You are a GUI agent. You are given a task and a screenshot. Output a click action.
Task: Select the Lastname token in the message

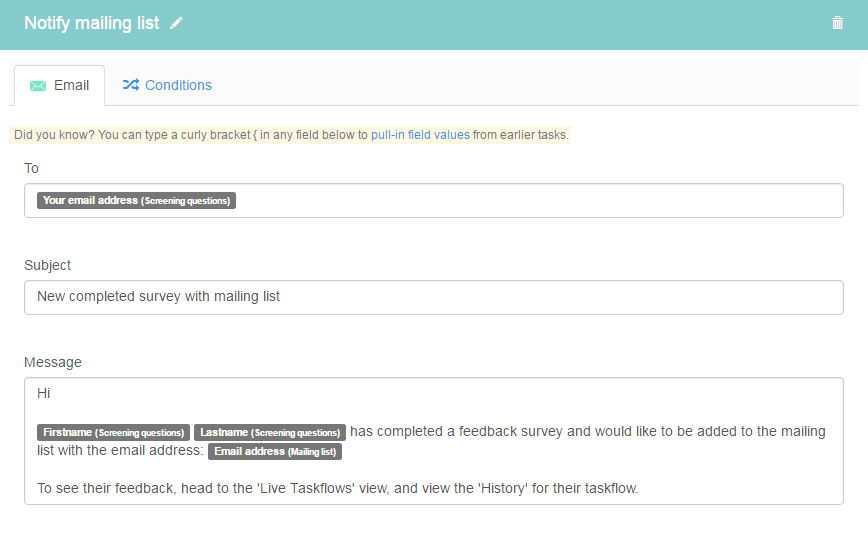coord(270,432)
